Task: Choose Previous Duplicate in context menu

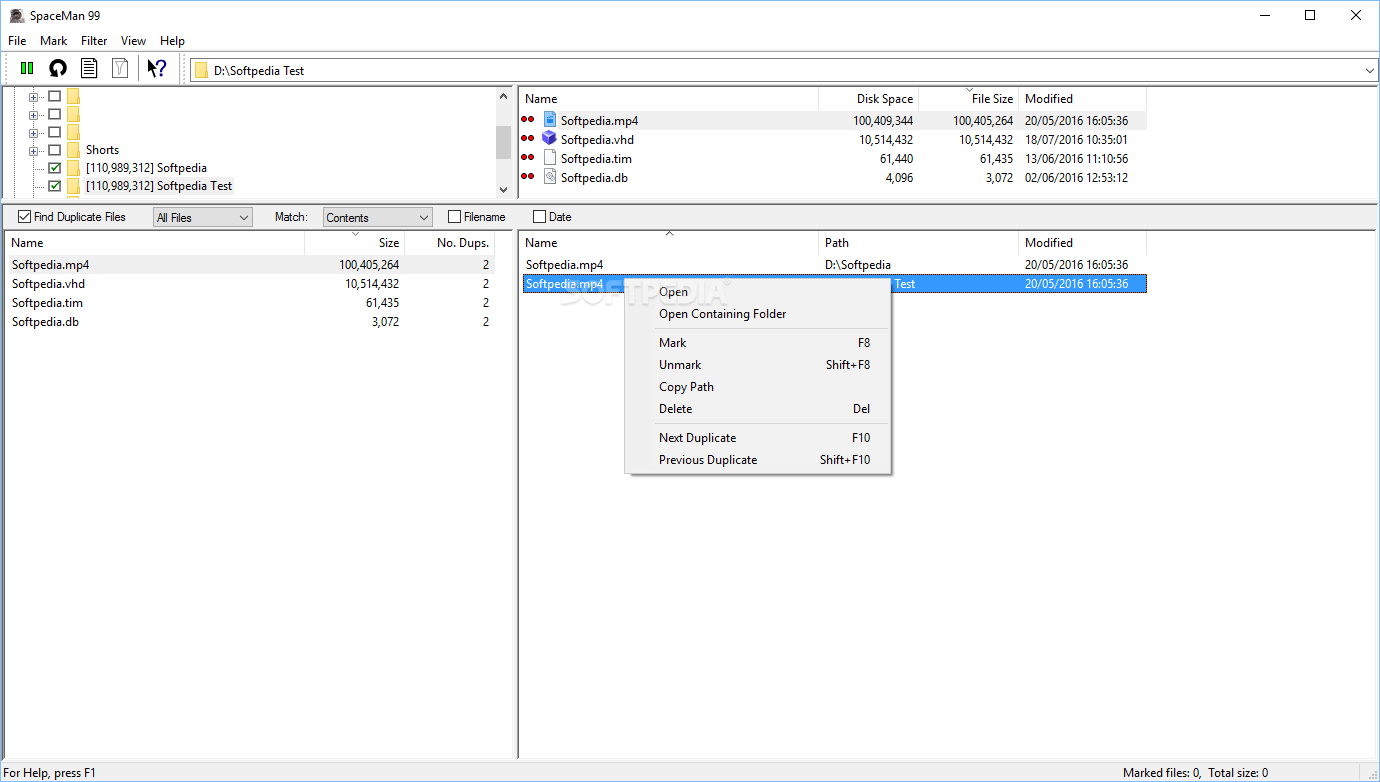Action: 758,460
